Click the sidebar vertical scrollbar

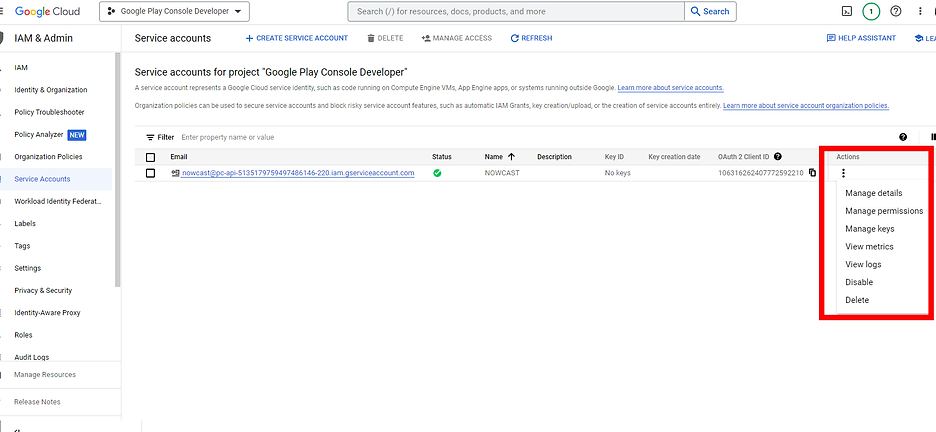coord(118,170)
